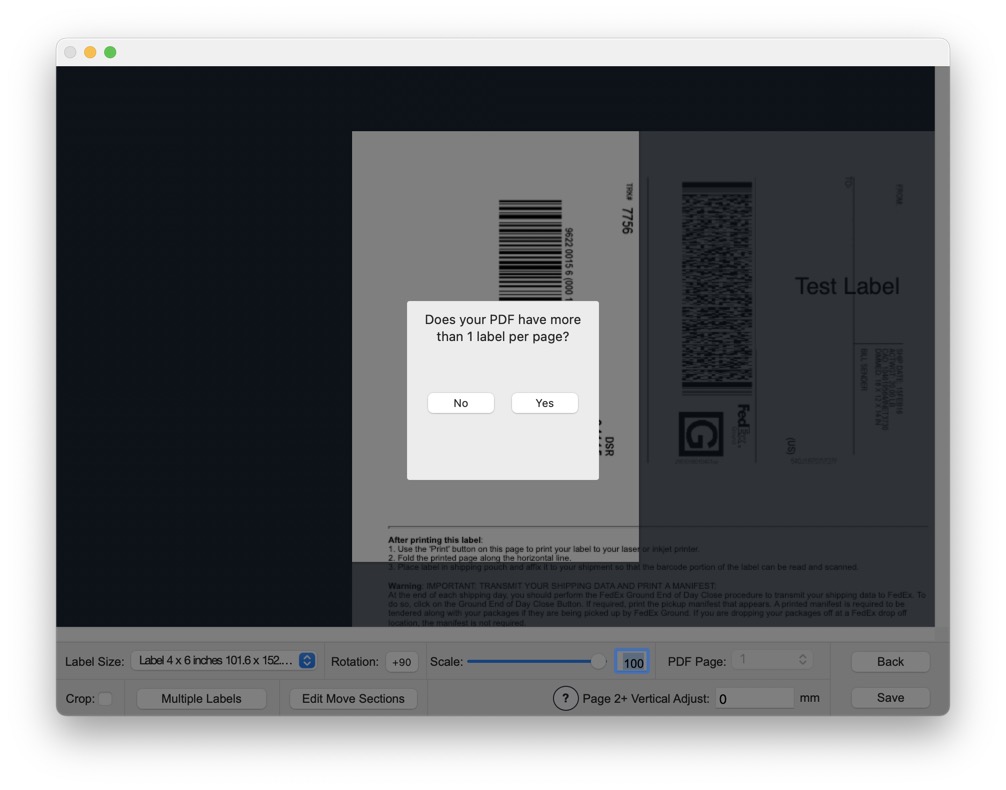1006x790 pixels.
Task: Answer Yes in the PDF label dialog
Action: click(545, 403)
